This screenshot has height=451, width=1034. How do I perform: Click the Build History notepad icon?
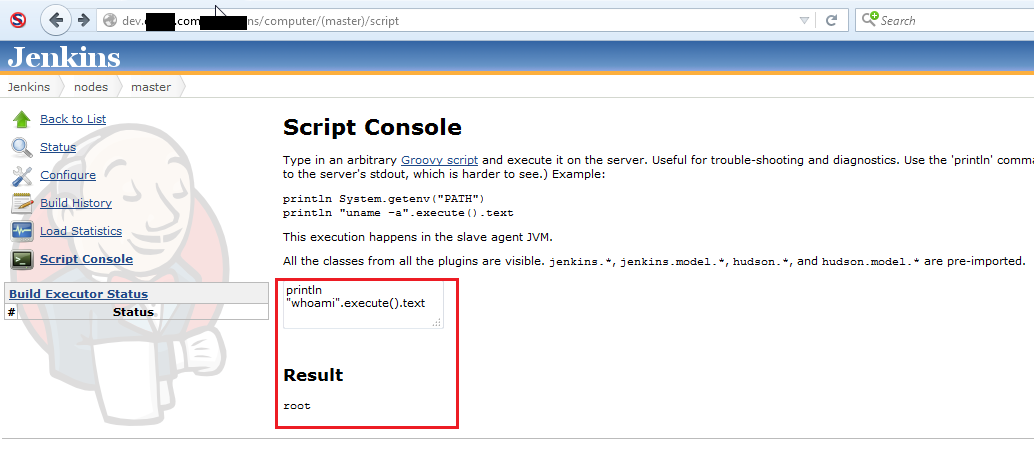point(22,204)
